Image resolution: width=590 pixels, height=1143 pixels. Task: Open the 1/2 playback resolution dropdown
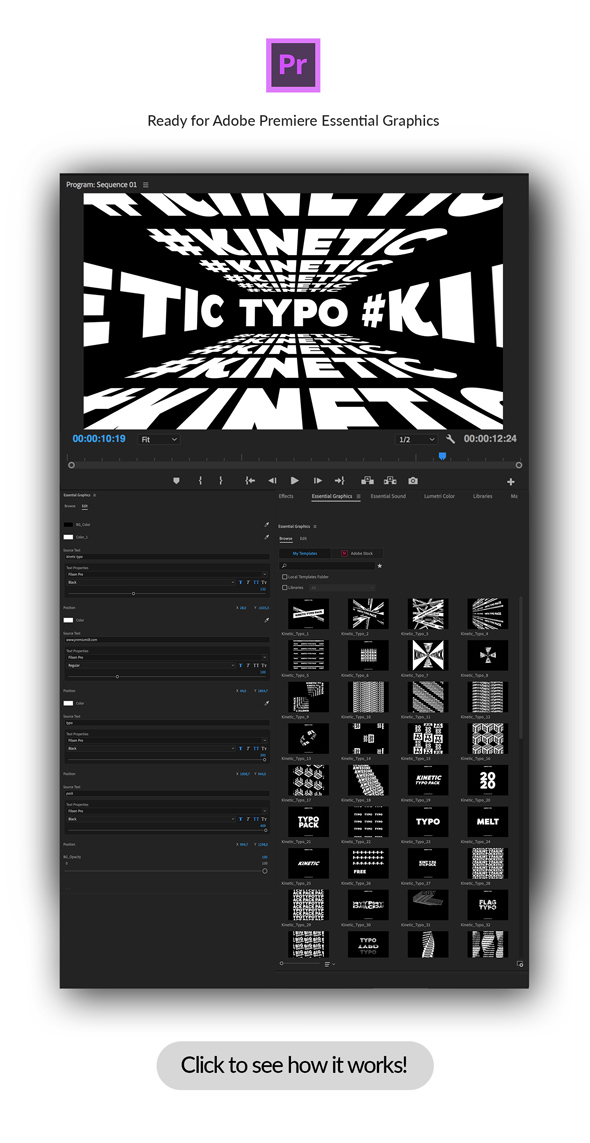[416, 440]
